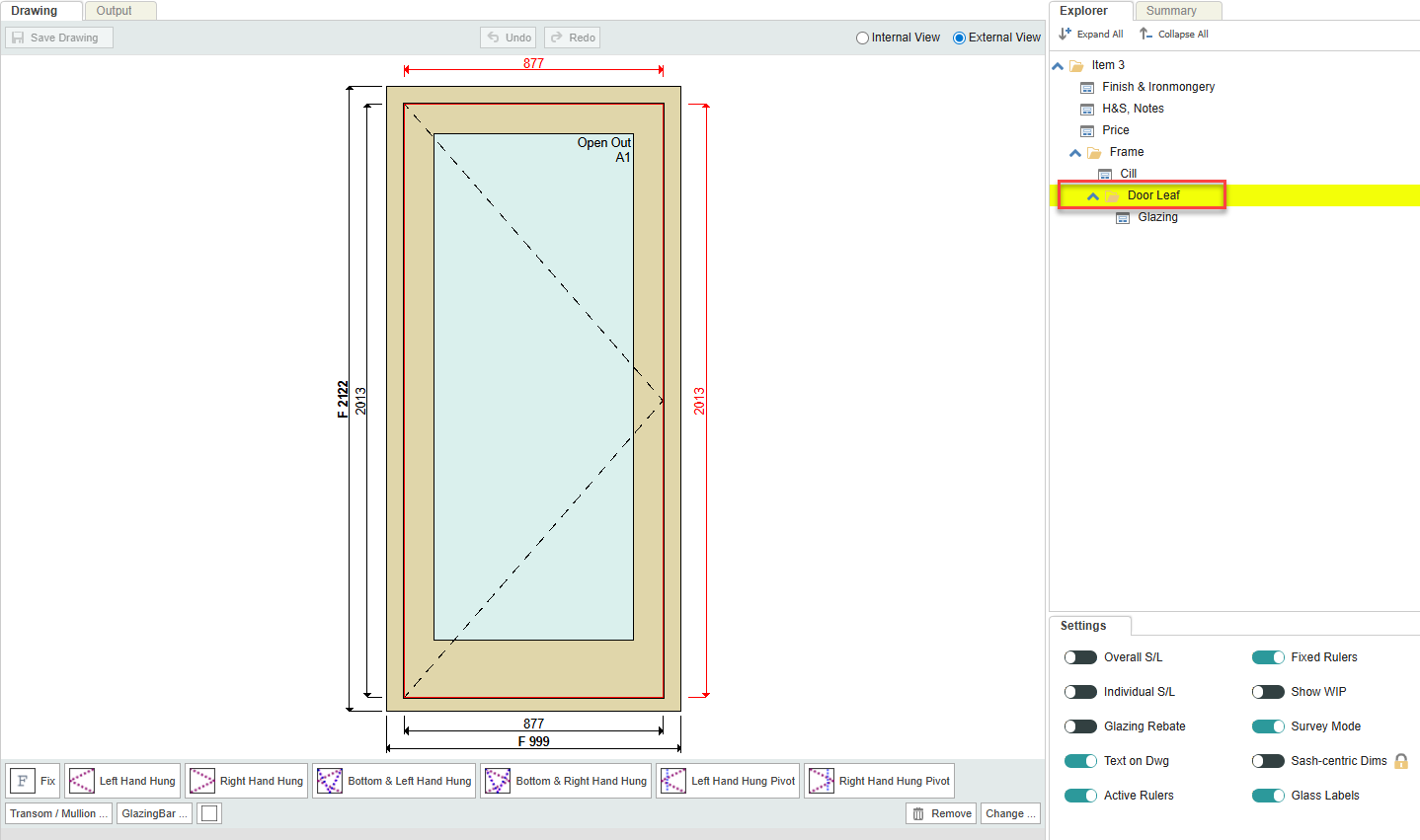1420x840 pixels.
Task: Pick the Left Hand Hung Pivot icon
Action: (673, 781)
